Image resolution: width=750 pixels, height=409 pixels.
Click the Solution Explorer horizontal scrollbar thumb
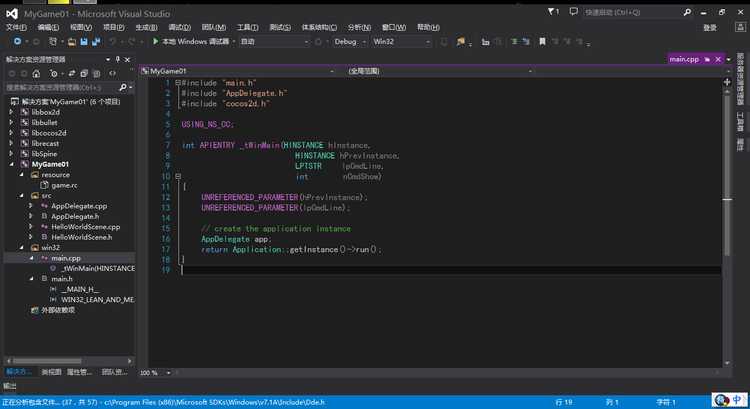pos(47,361)
